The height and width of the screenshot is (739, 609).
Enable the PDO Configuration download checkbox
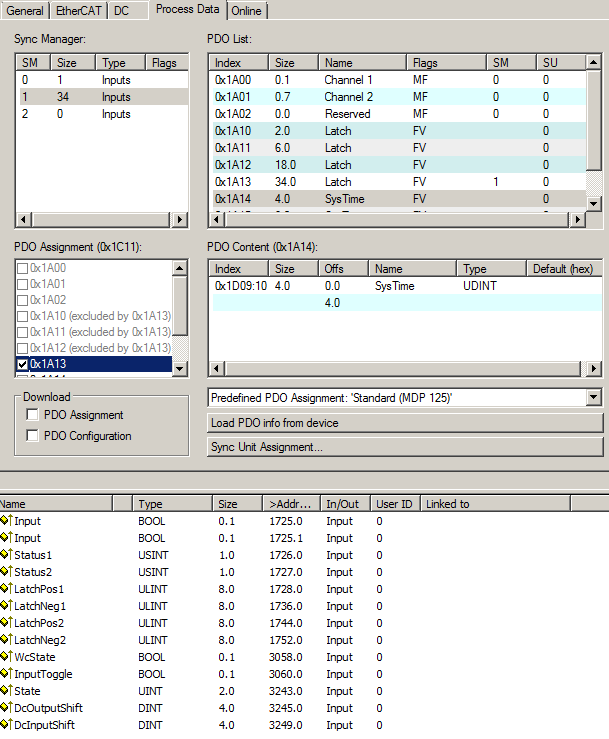[33, 435]
